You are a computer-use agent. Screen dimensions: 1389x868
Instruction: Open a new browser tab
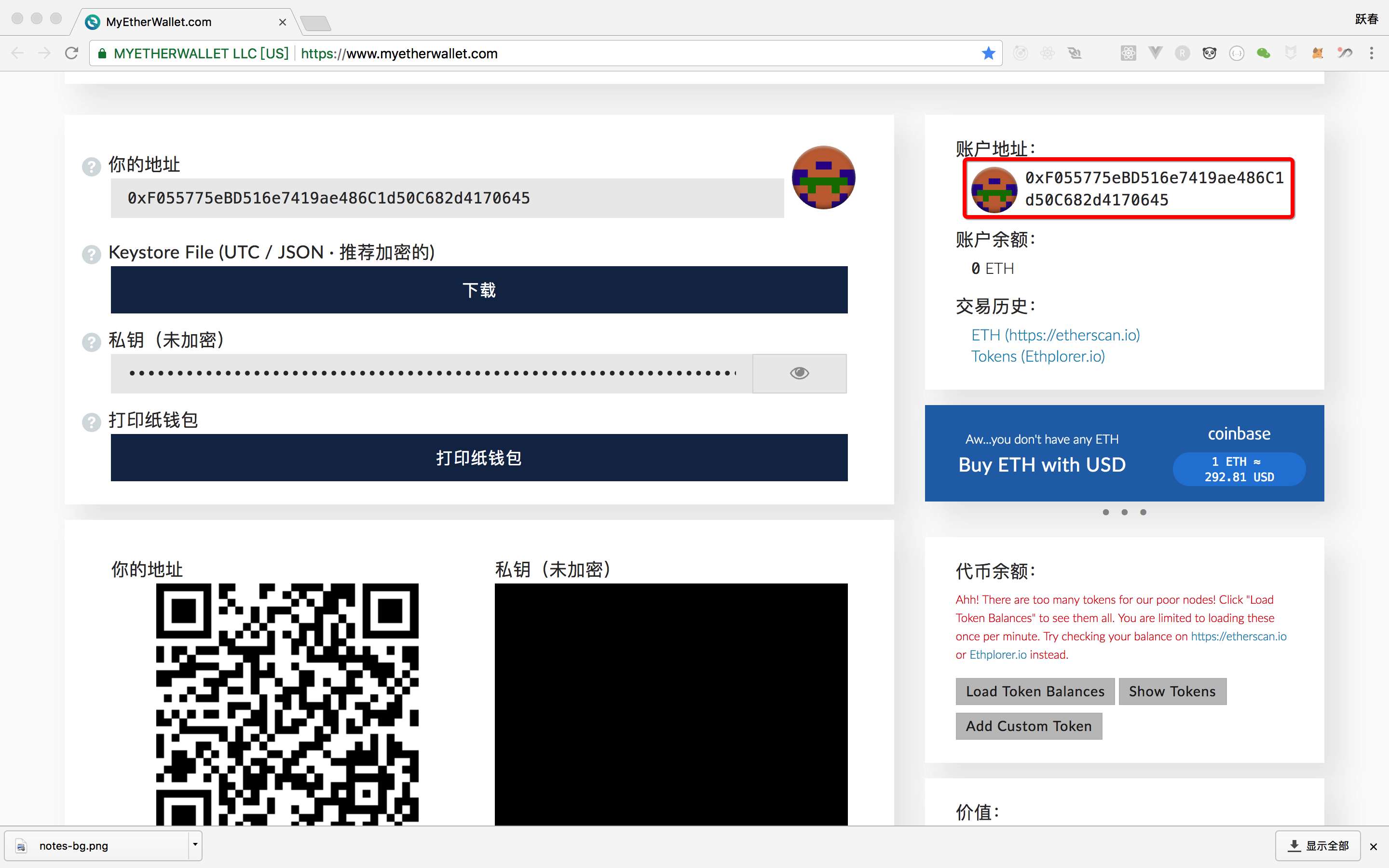(x=315, y=23)
